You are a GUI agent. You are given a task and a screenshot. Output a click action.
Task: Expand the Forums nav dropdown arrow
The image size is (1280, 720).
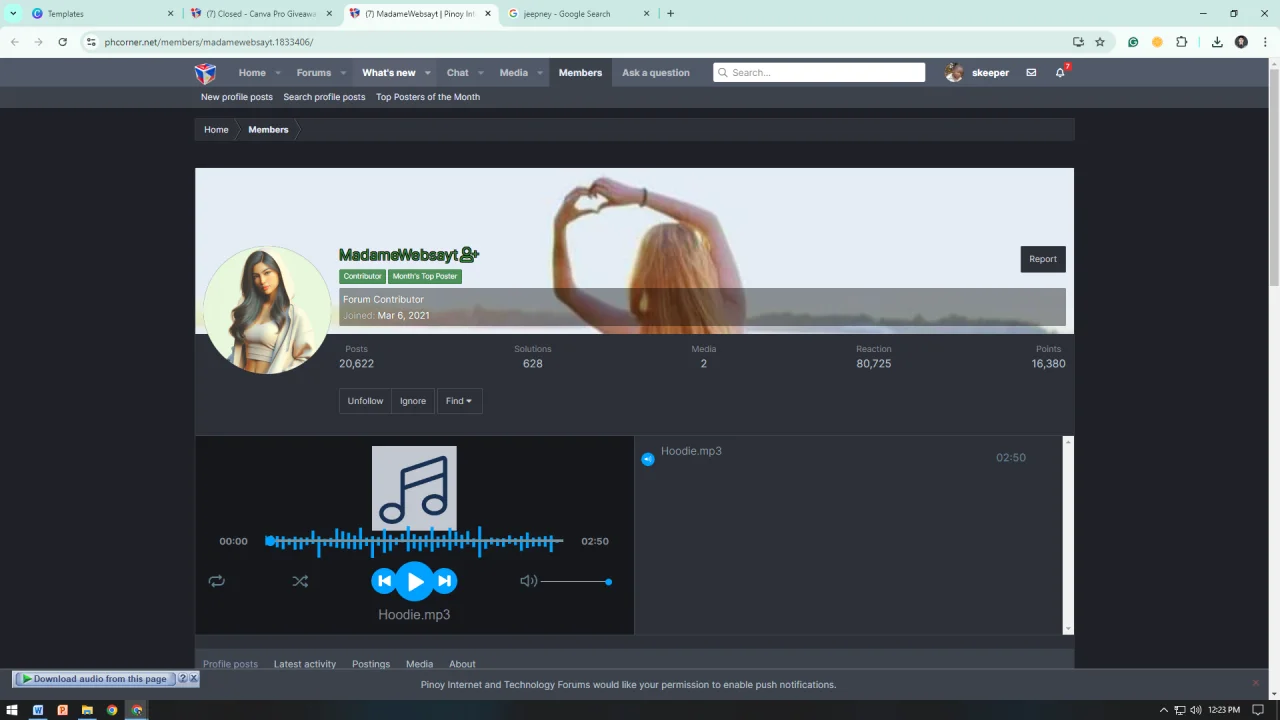[343, 73]
